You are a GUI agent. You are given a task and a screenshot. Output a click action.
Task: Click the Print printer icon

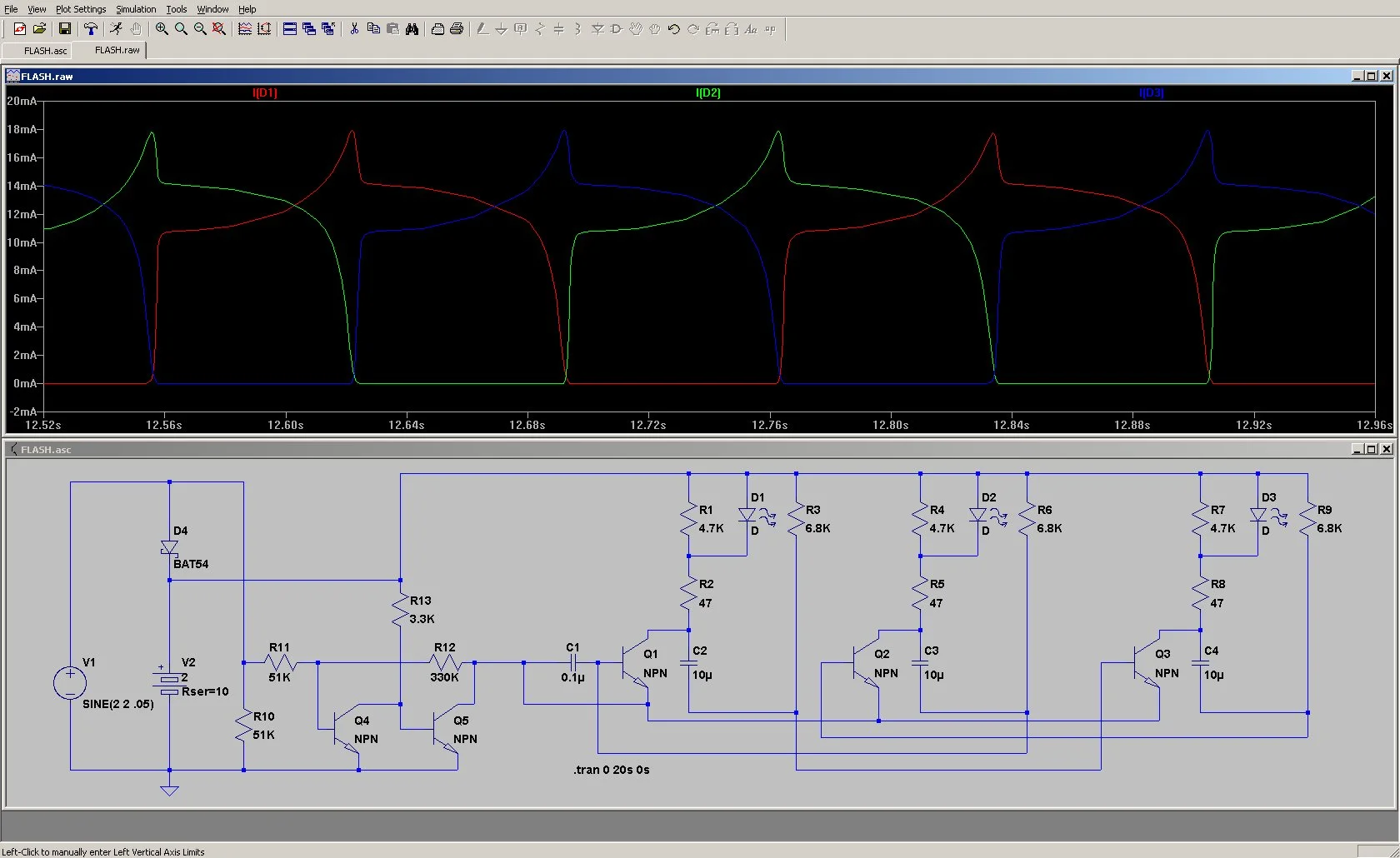pyautogui.click(x=457, y=29)
